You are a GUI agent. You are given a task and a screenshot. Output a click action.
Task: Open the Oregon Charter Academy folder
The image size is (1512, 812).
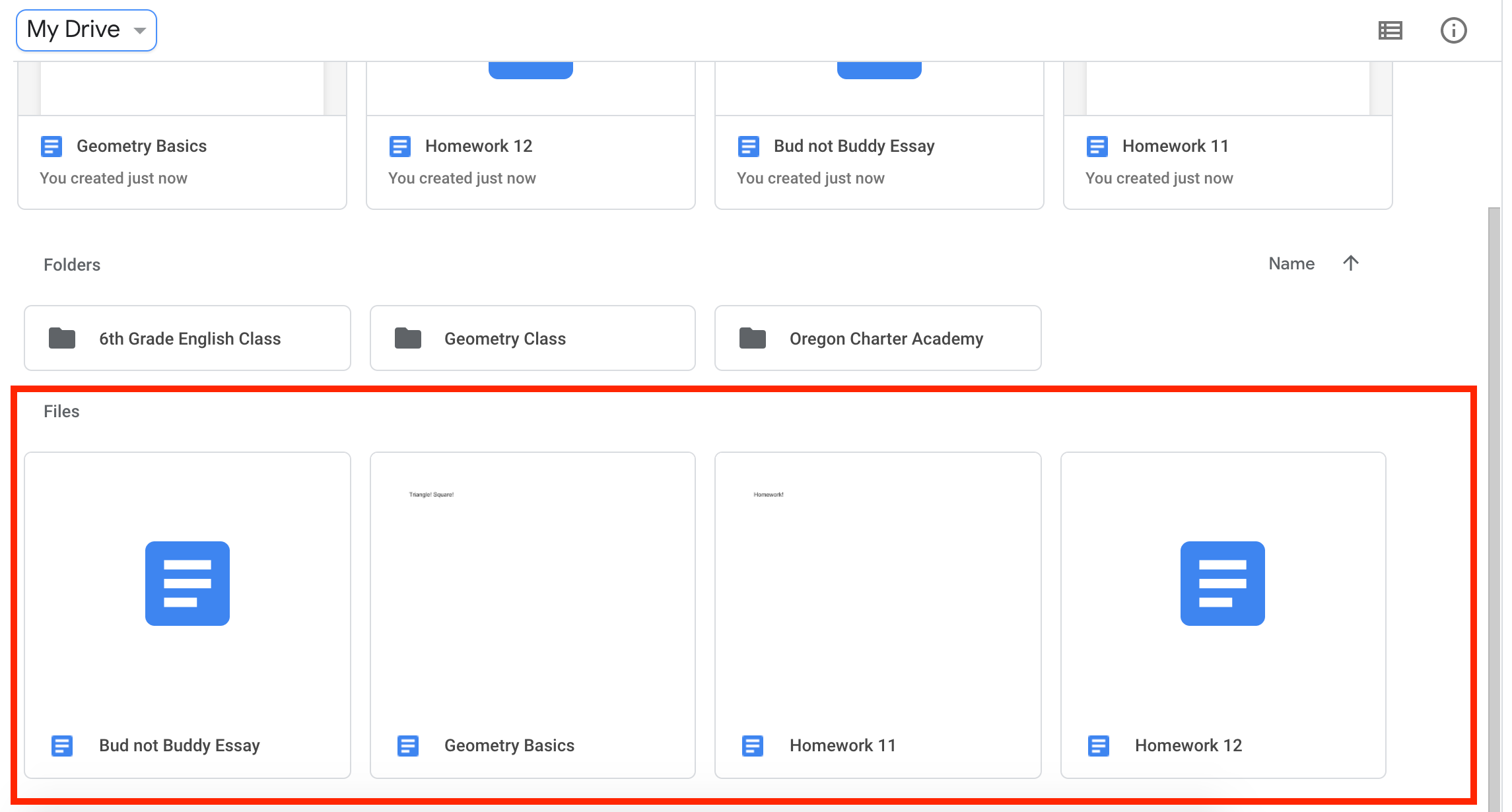[878, 338]
